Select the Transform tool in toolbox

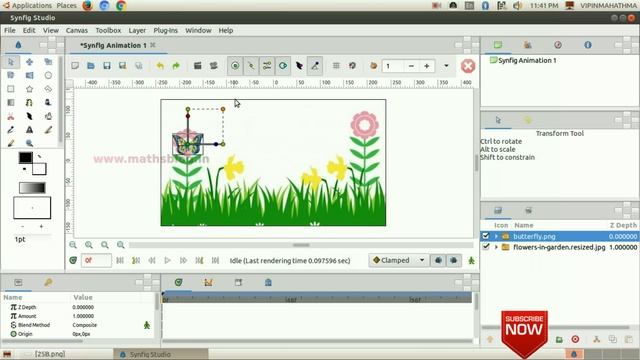click(11, 62)
